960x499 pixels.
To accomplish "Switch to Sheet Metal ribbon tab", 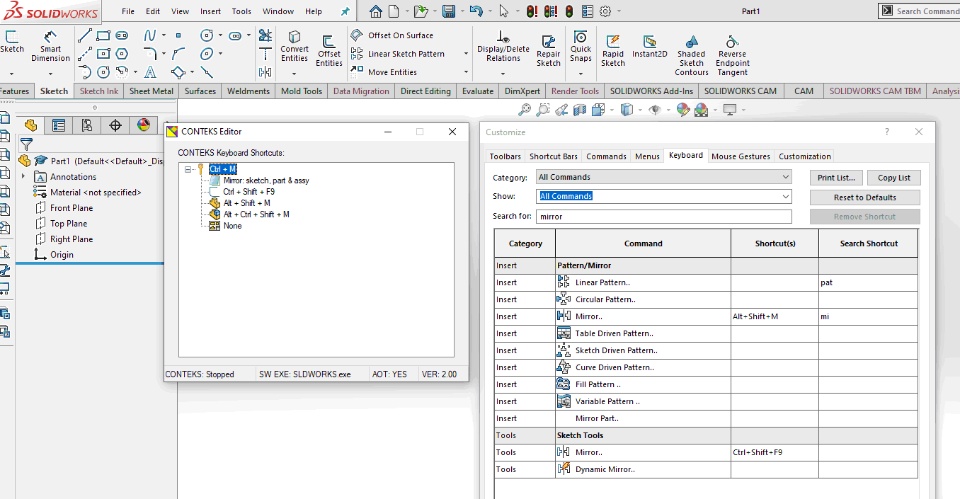I will point(151,91).
